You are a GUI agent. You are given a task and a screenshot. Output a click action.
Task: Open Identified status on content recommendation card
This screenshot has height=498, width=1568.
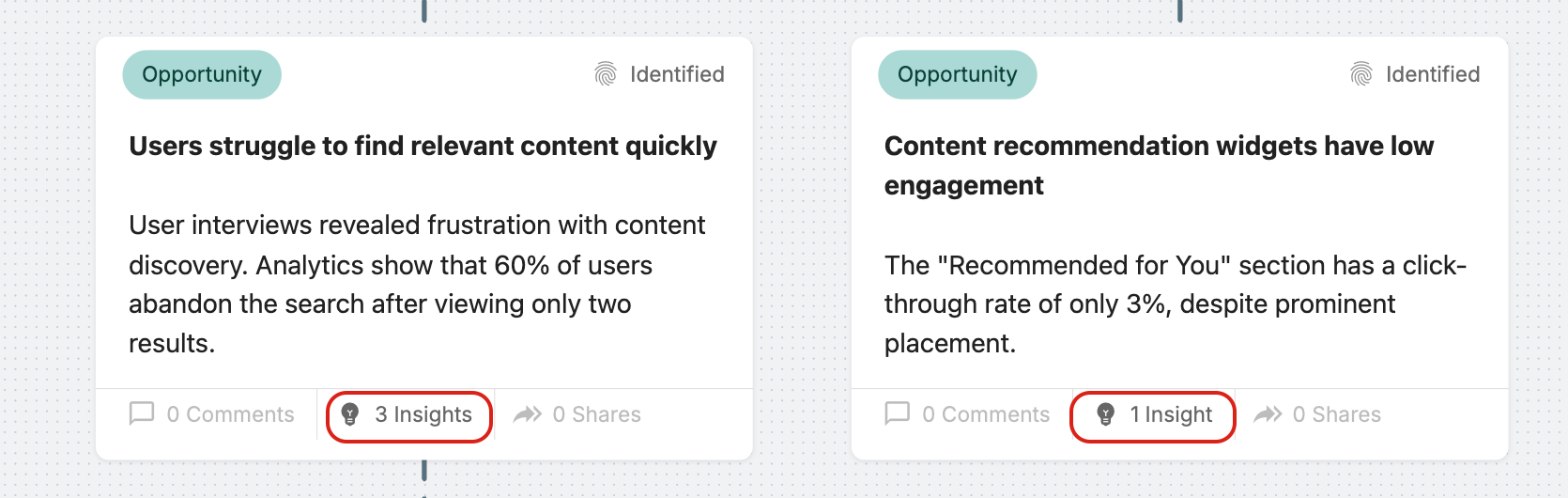pyautogui.click(x=1433, y=74)
